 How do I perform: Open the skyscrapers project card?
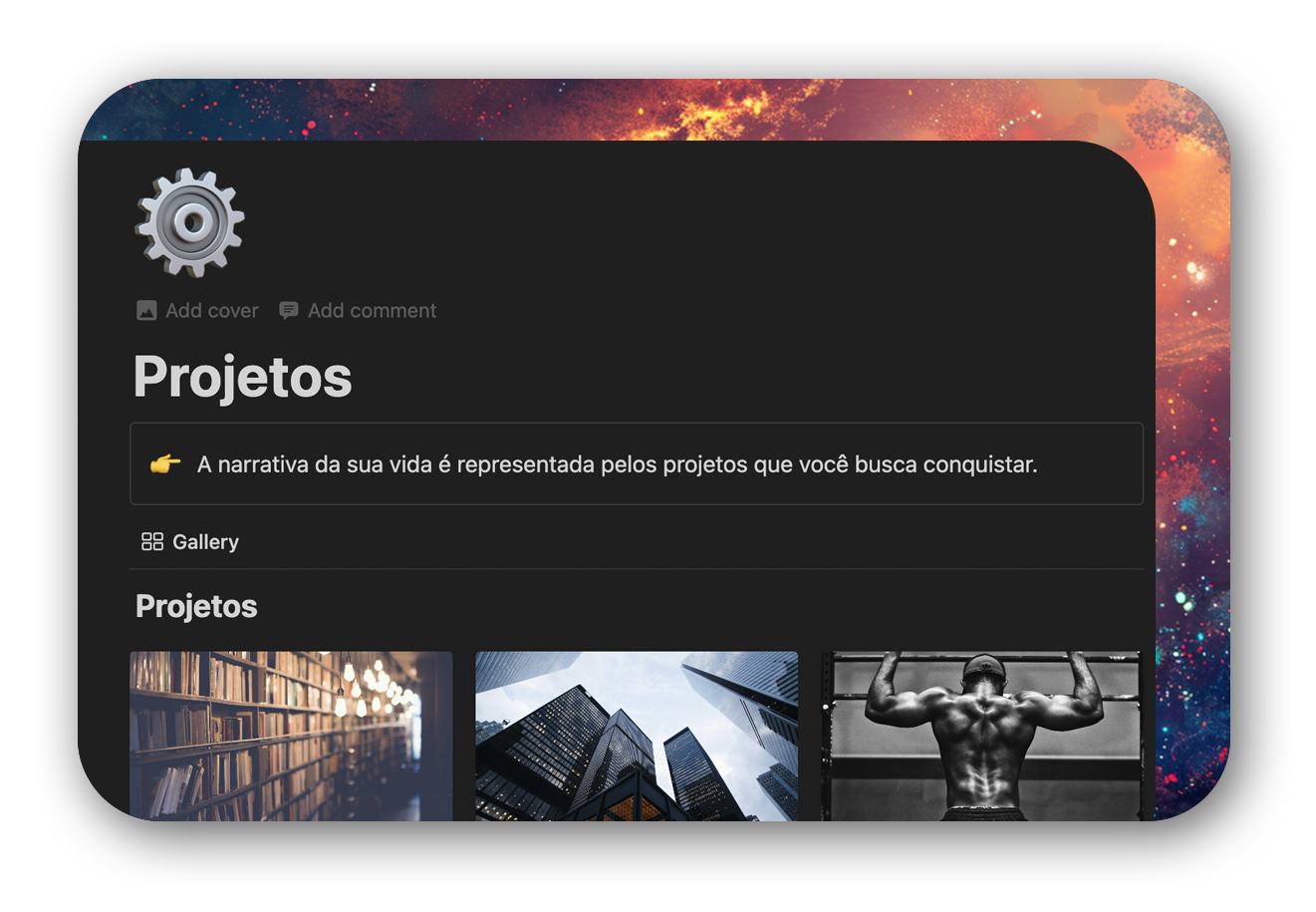pos(637,736)
